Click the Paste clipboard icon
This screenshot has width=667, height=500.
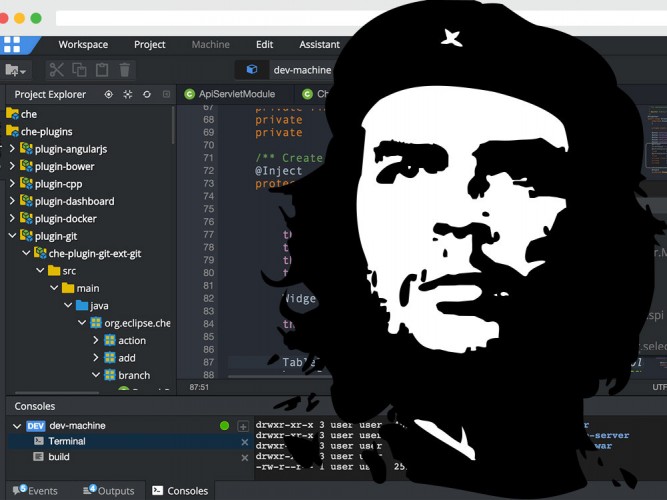click(x=102, y=70)
